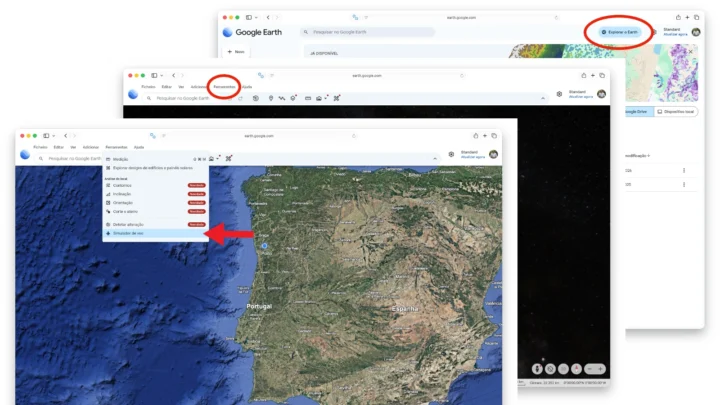Image resolution: width=720 pixels, height=405 pixels.
Task: Click zoom in plus button, middle window
Action: (600, 369)
